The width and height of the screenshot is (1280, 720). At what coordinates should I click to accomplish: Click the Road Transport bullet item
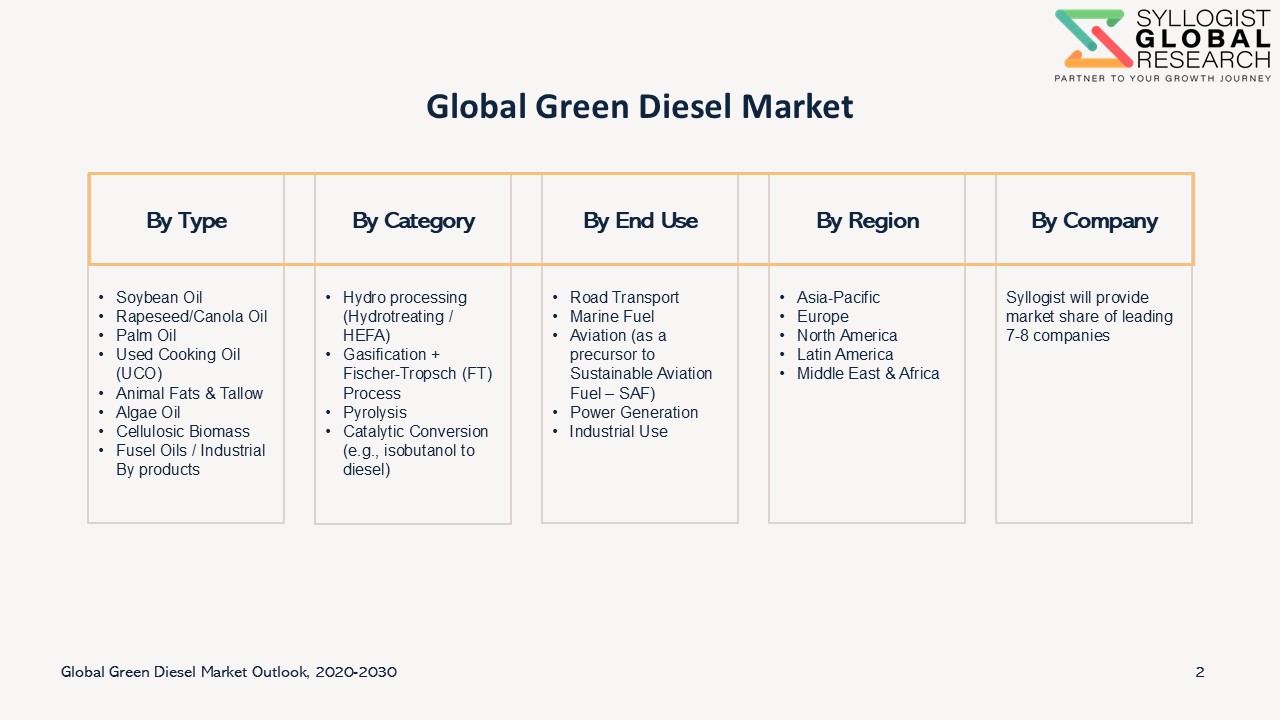[x=624, y=297]
